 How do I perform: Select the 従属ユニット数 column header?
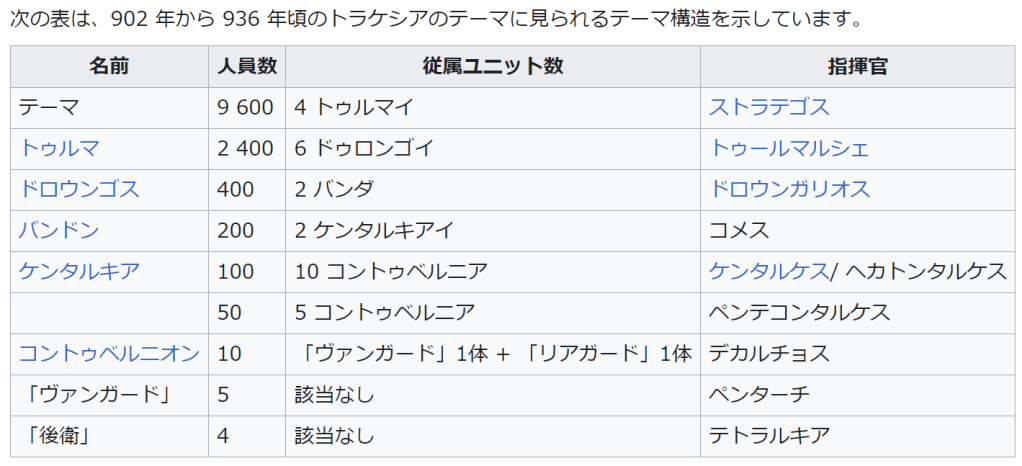pos(493,66)
